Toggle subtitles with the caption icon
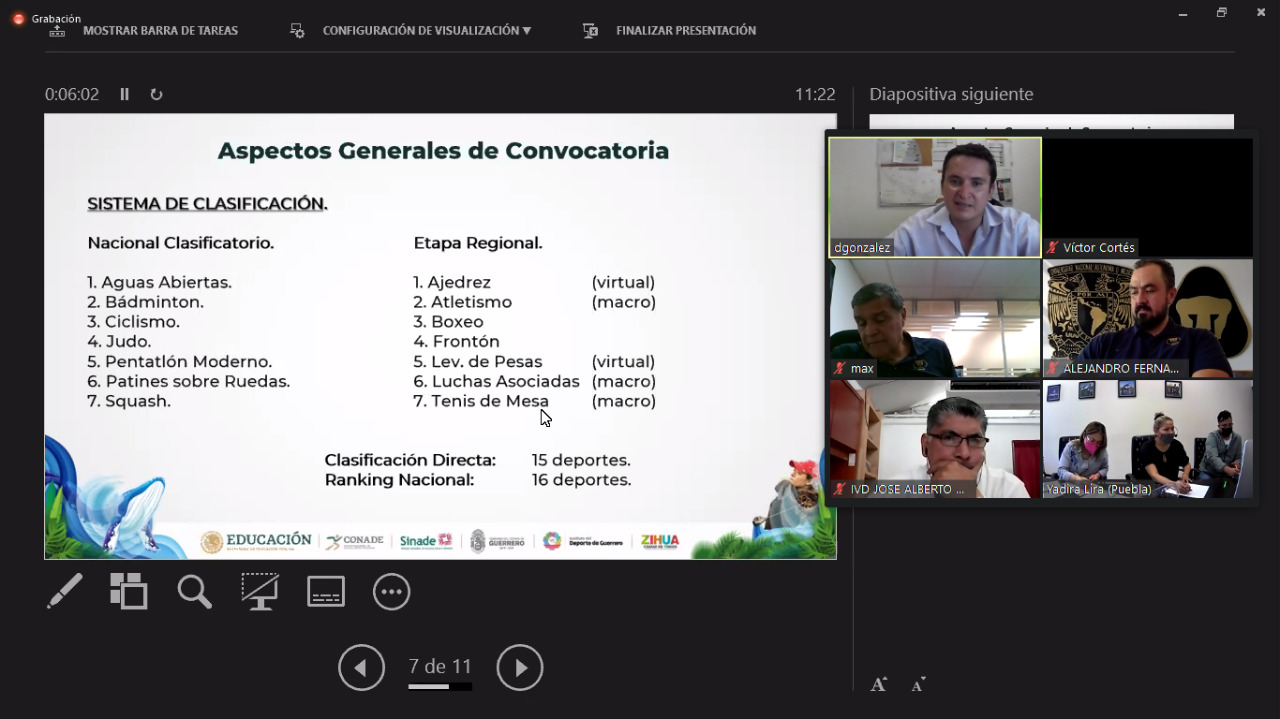This screenshot has height=719, width=1280. pos(326,591)
